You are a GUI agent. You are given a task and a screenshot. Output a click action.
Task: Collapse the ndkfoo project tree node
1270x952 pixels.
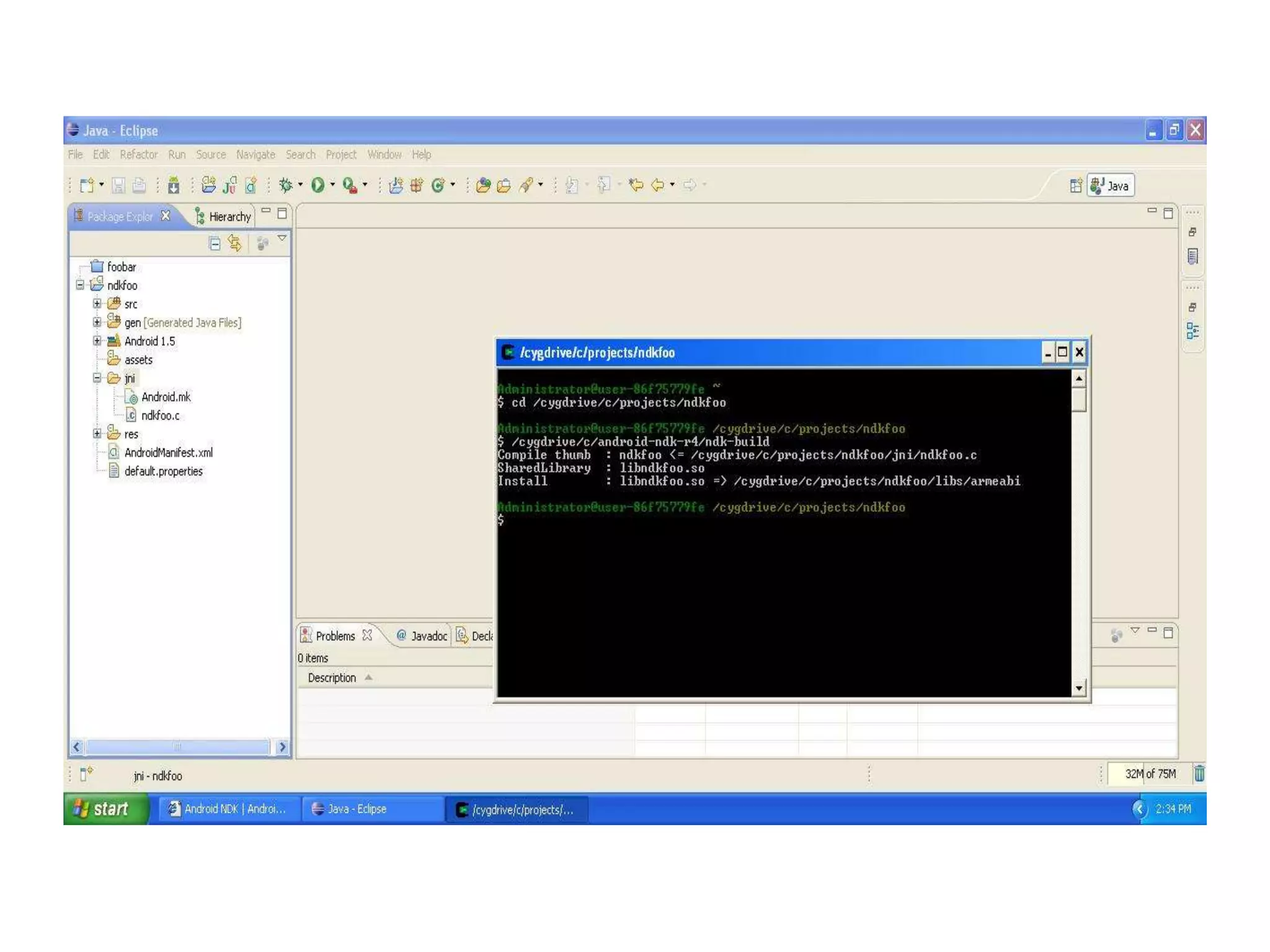click(80, 285)
